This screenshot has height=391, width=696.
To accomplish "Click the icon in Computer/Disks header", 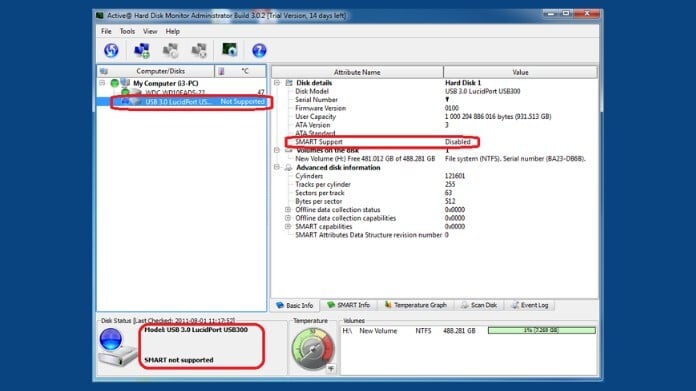I will pos(104,71).
